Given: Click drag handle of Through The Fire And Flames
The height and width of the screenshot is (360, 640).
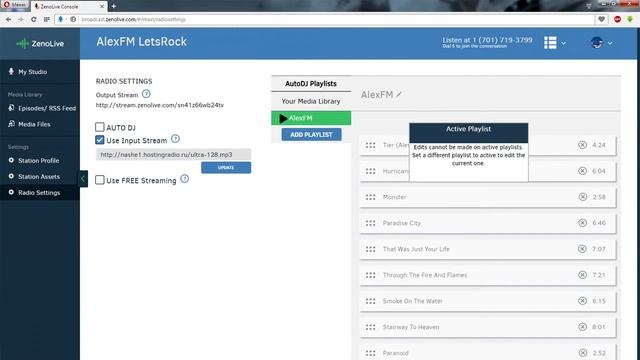Looking at the screenshot, I should pyautogui.click(x=371, y=275).
